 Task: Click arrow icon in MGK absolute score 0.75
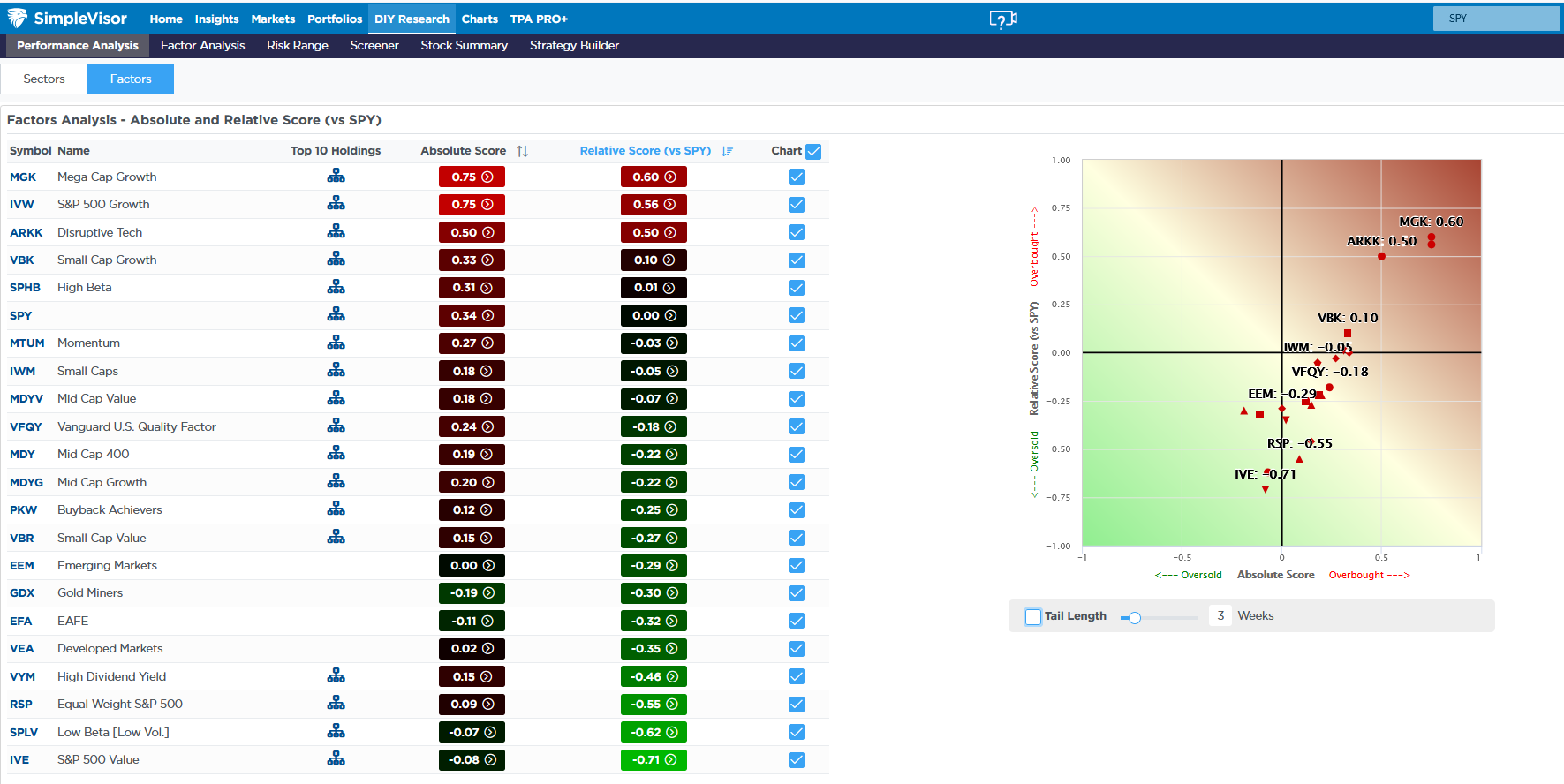pos(487,177)
